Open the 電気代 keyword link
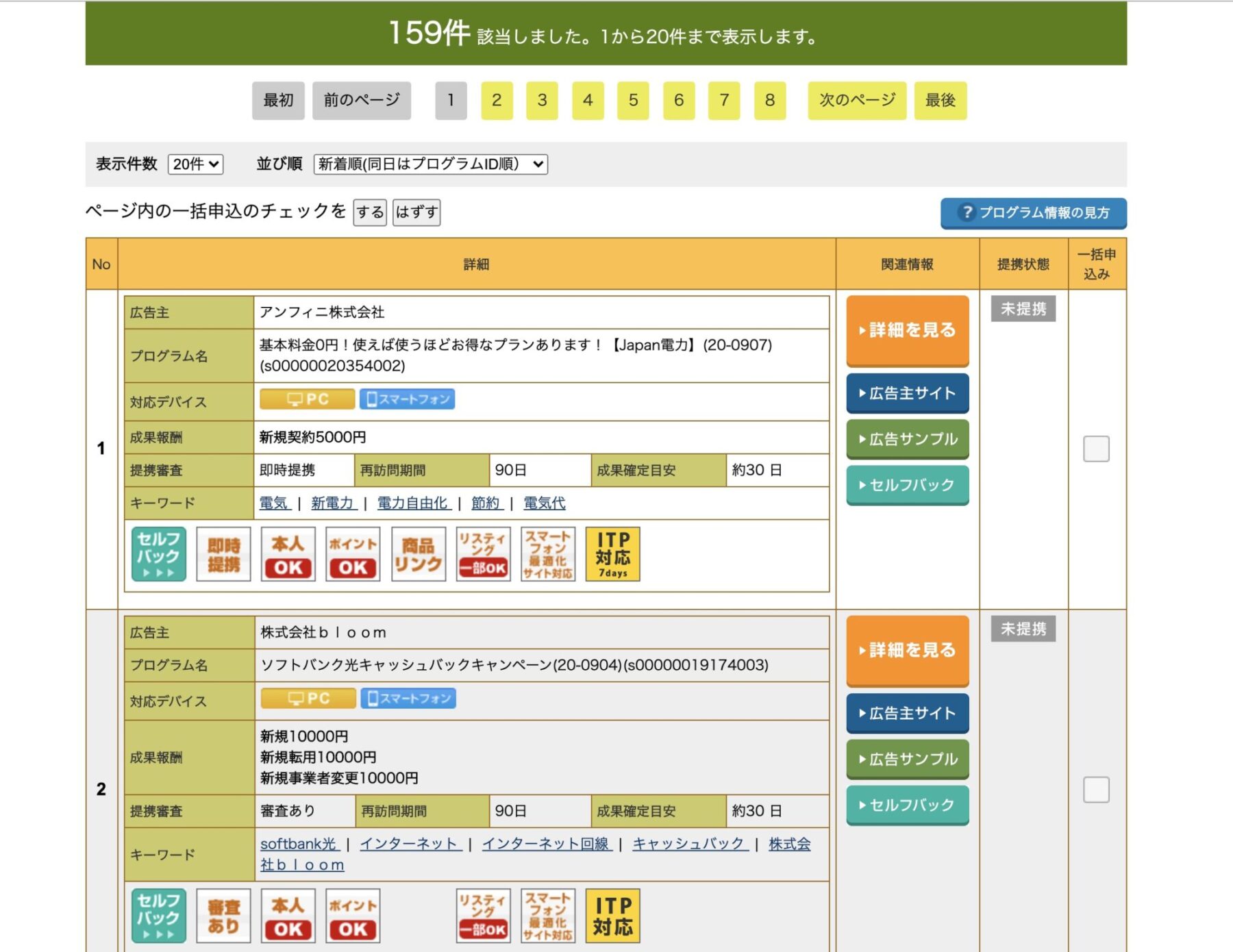This screenshot has height=952, width=1233. 545,503
